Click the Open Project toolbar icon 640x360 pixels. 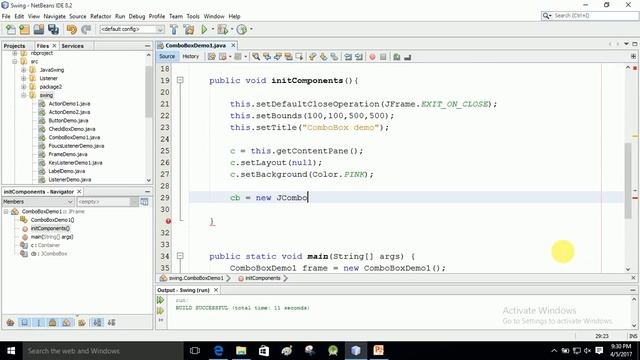pos(39,29)
